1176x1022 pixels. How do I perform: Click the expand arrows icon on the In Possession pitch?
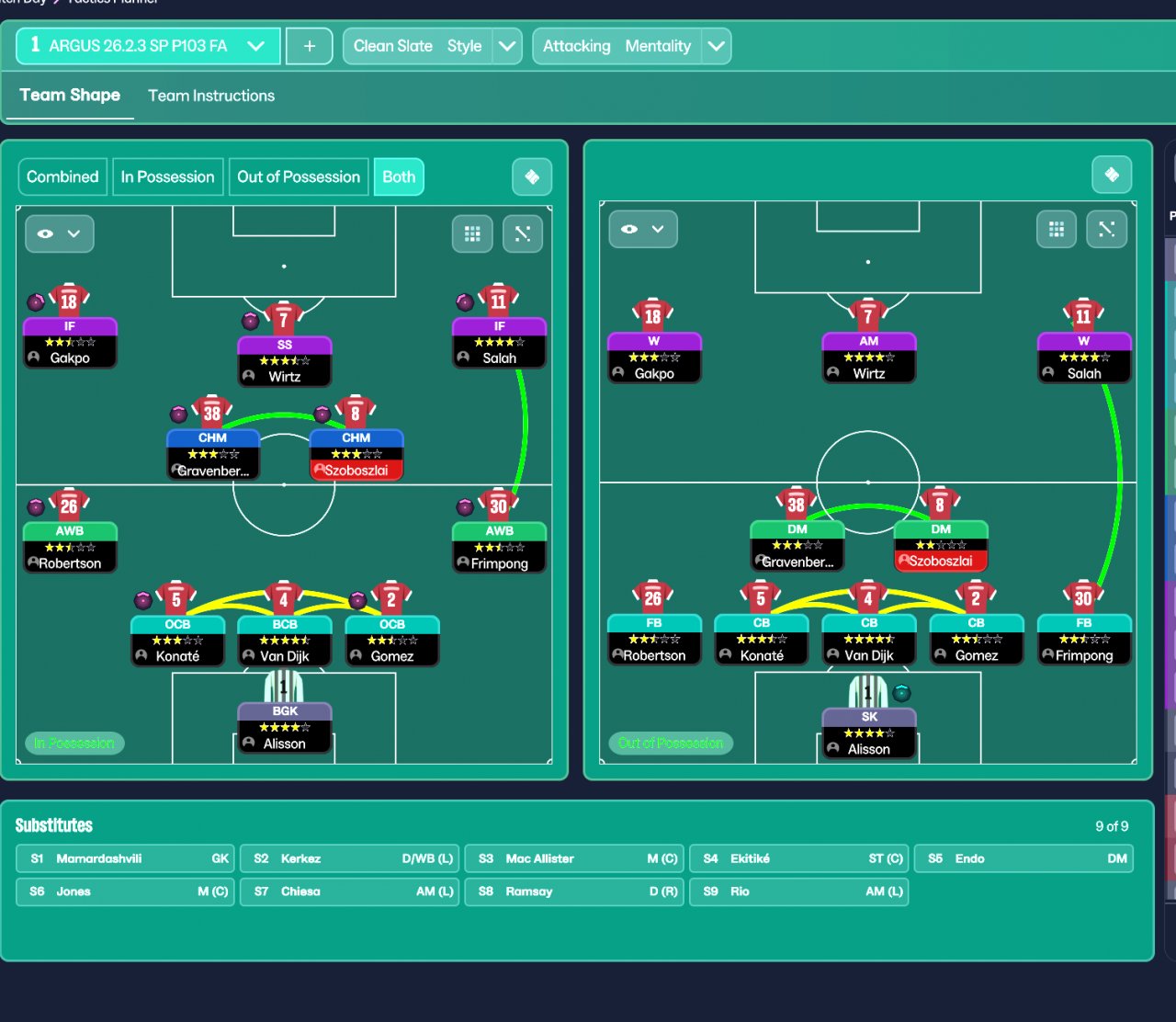(x=523, y=234)
